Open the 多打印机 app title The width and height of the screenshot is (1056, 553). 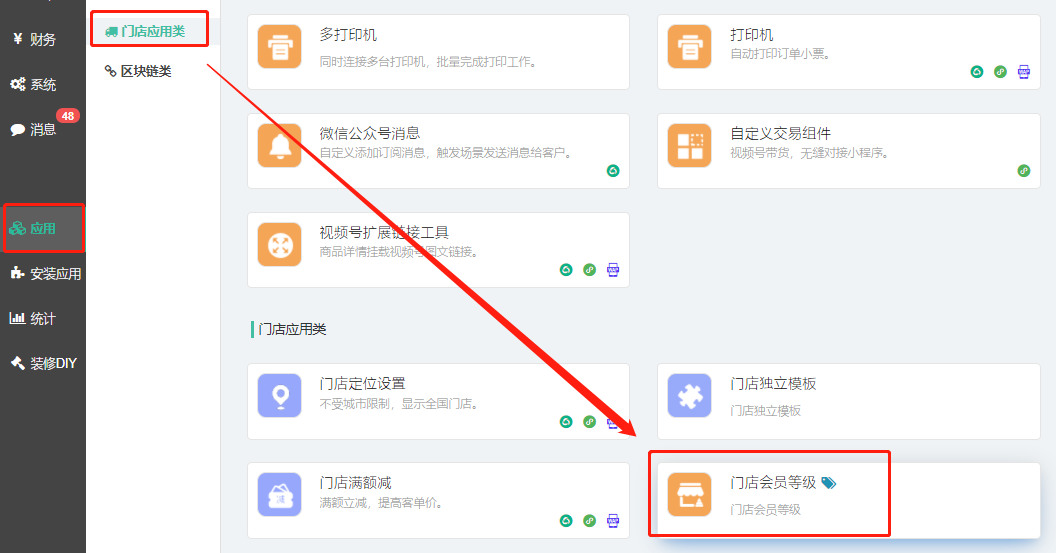tap(348, 34)
